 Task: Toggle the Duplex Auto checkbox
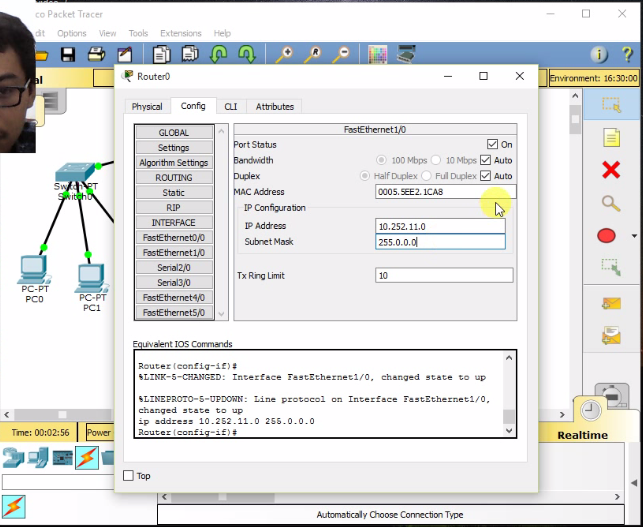[485, 176]
